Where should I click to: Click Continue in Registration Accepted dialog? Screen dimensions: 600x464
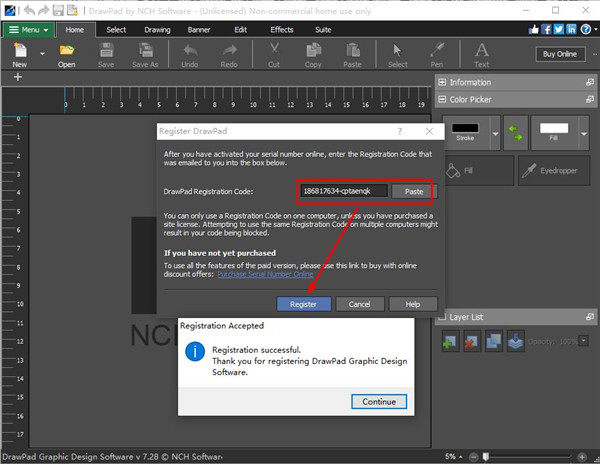tap(379, 402)
